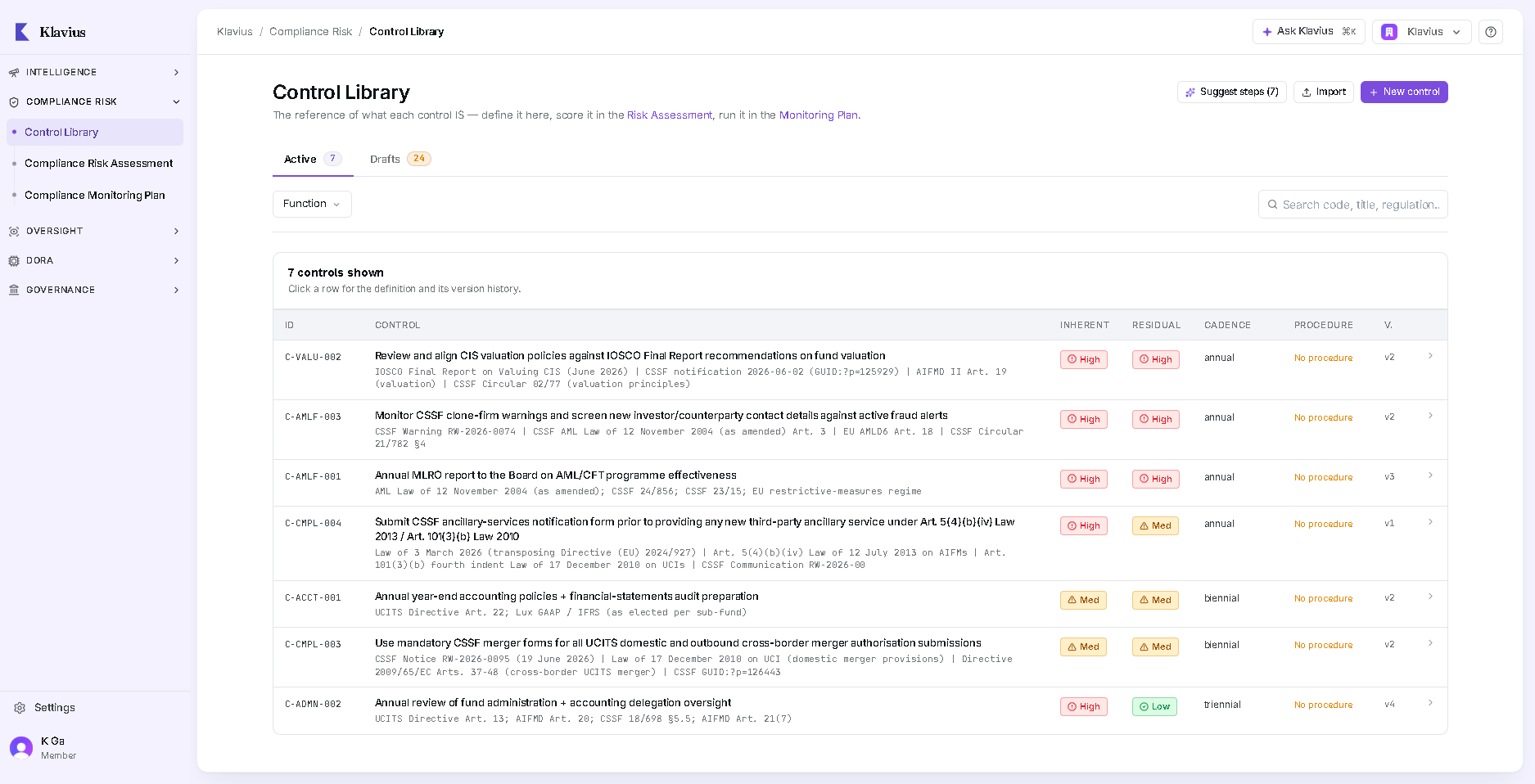Image resolution: width=1535 pixels, height=784 pixels.
Task: Open Compliance Risk Assessment in the sidebar
Action: coord(98,164)
